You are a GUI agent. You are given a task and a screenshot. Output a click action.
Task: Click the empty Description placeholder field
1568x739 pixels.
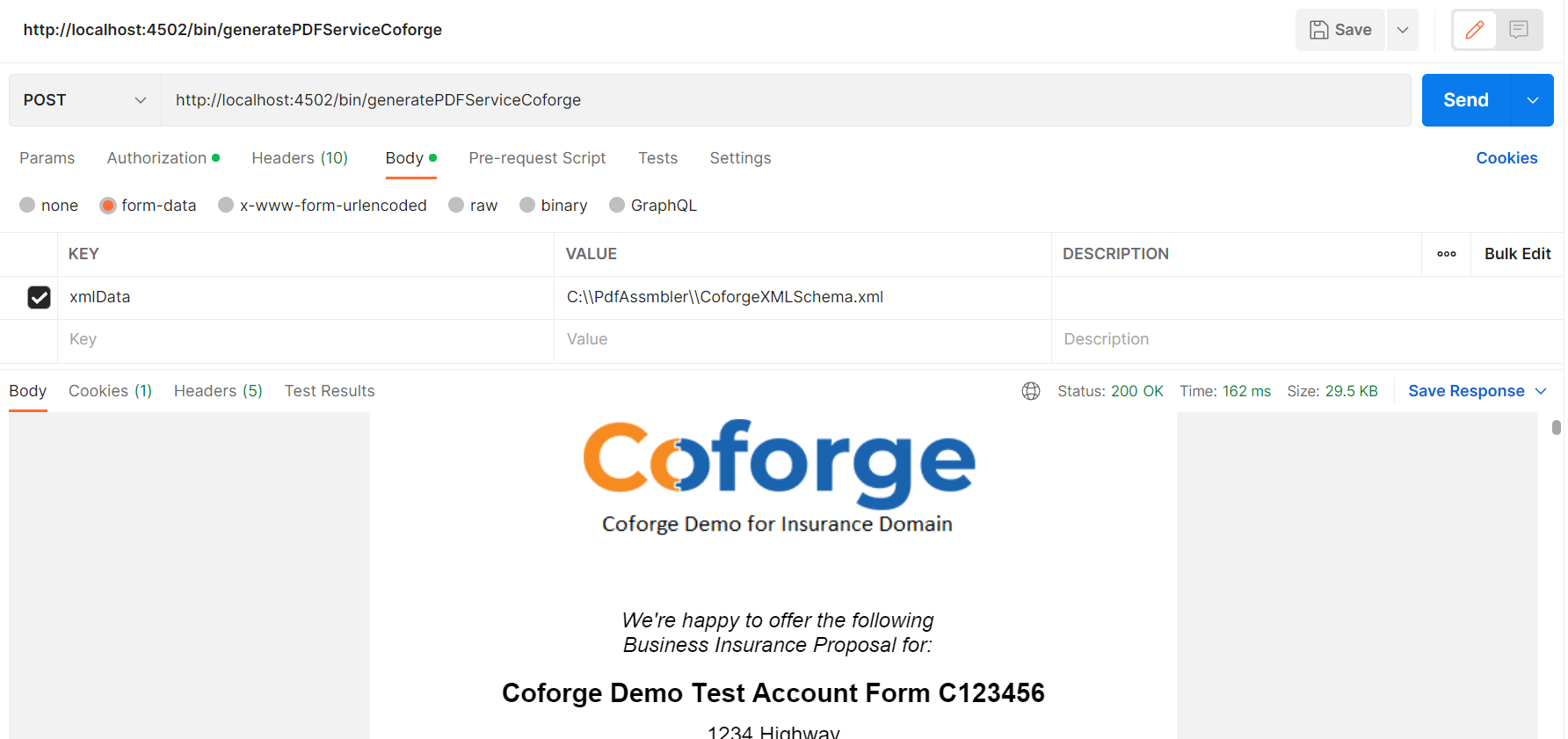(x=1307, y=339)
